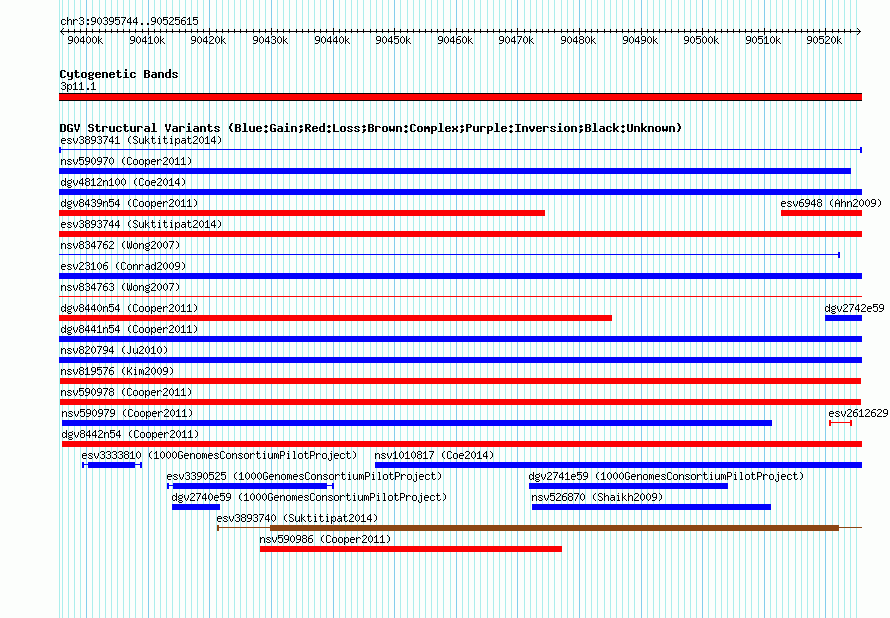Select the nsv590978 (Cooper2011) label

[127, 392]
